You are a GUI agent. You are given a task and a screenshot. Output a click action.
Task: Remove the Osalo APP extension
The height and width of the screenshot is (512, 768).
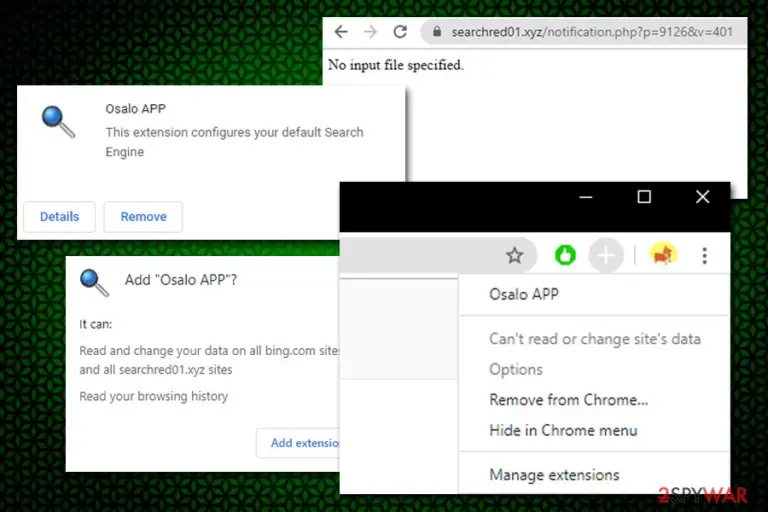tap(144, 217)
